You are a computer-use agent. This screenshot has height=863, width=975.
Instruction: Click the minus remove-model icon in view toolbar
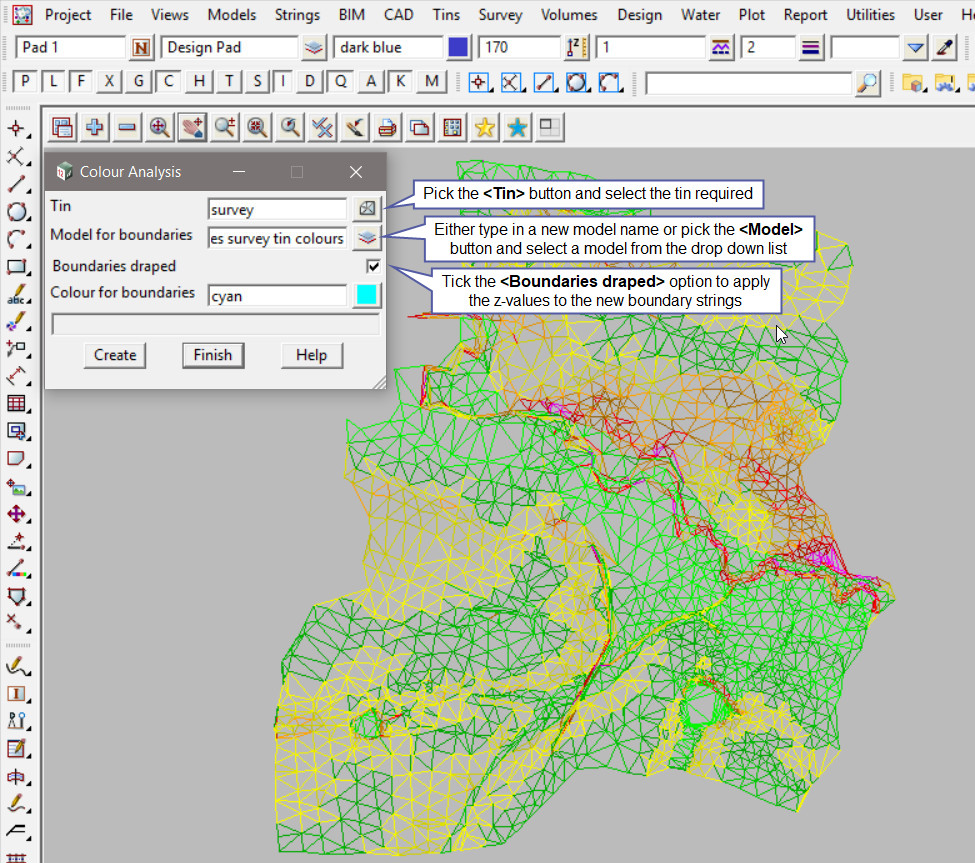(127, 127)
